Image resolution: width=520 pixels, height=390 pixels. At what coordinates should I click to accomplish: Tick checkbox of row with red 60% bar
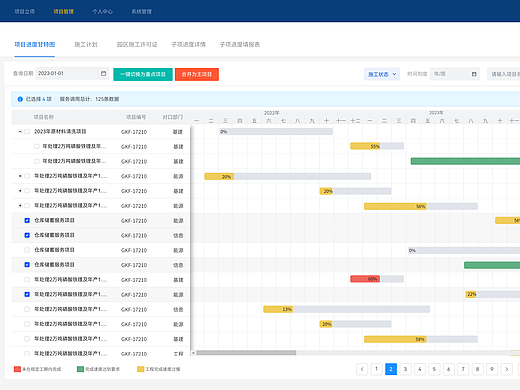27,280
